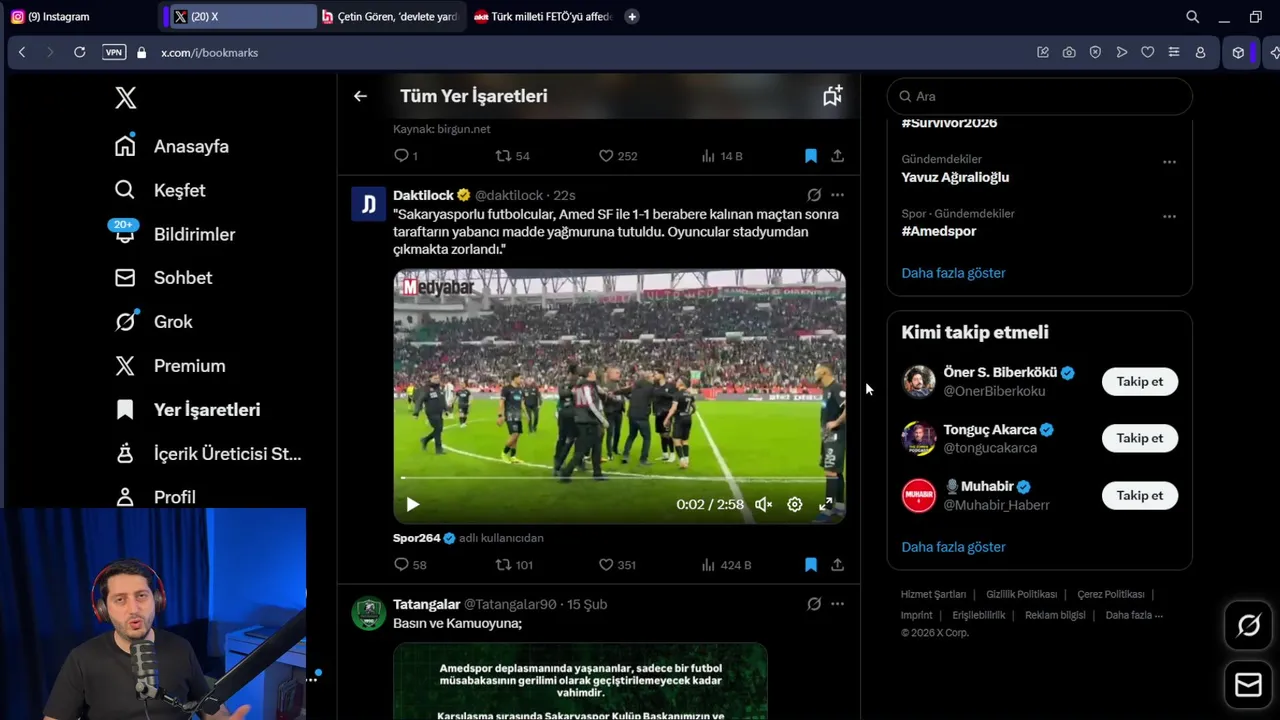Open floating messages envelope button

(1248, 685)
